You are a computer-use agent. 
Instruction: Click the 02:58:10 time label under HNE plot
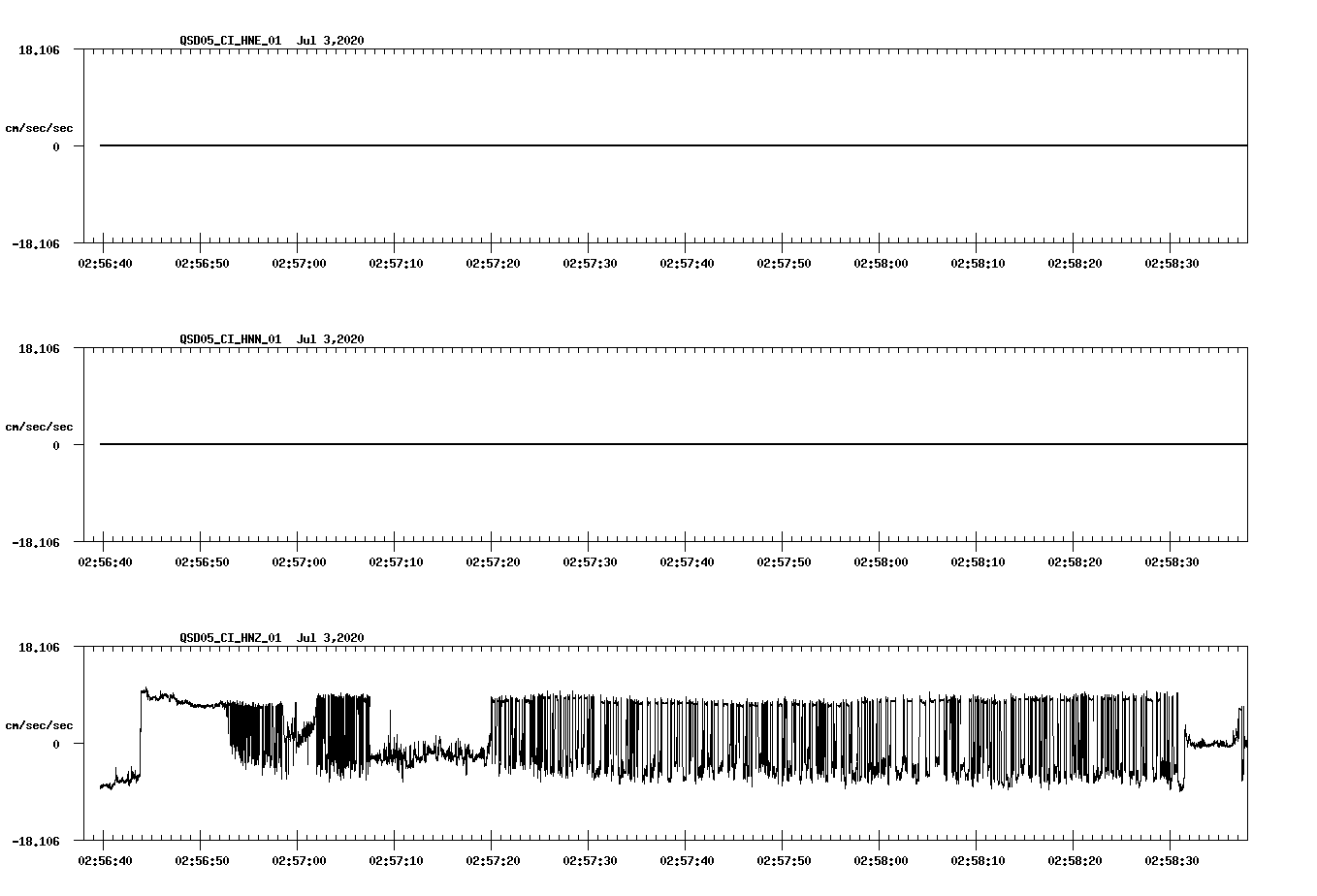pyautogui.click(x=978, y=264)
